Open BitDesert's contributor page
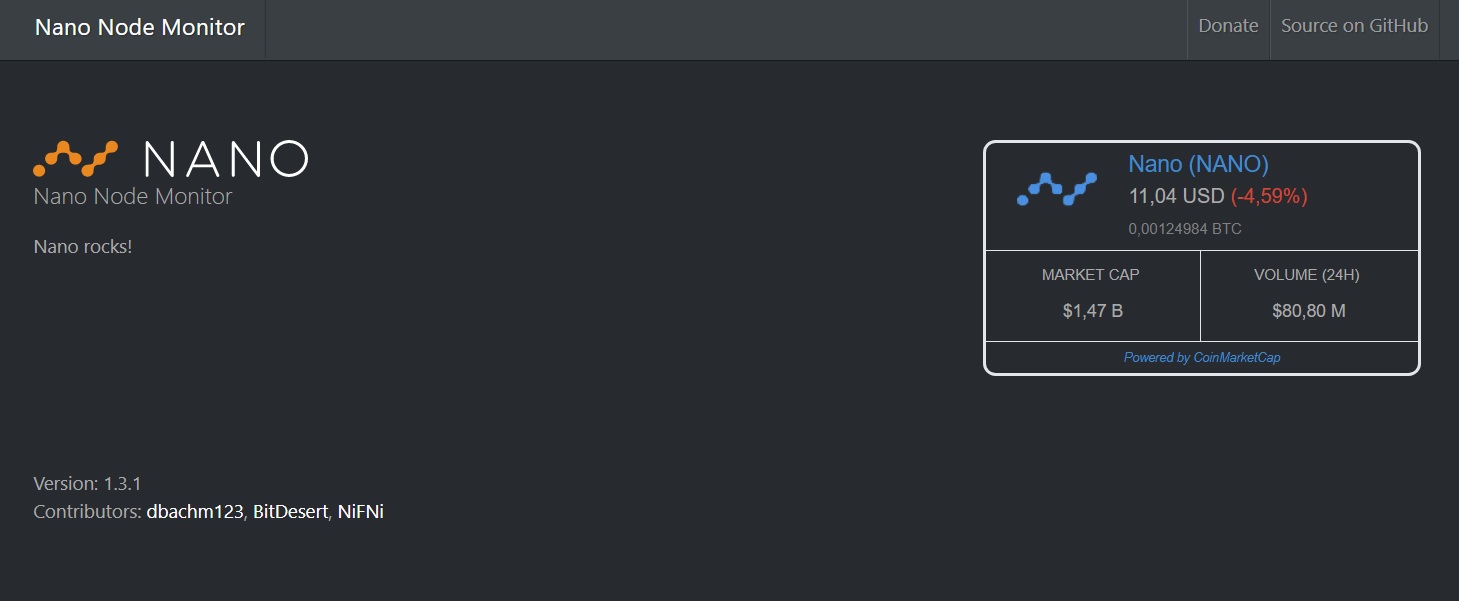This screenshot has height=601, width=1459. pyautogui.click(x=288, y=511)
